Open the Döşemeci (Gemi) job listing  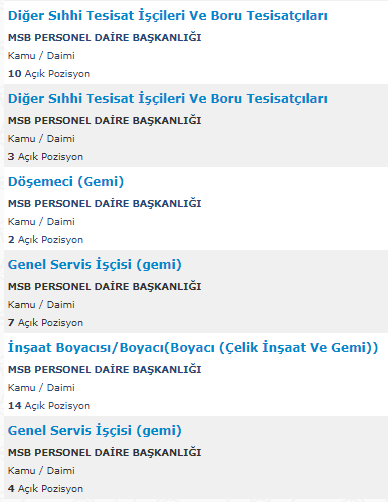[x=66, y=182]
